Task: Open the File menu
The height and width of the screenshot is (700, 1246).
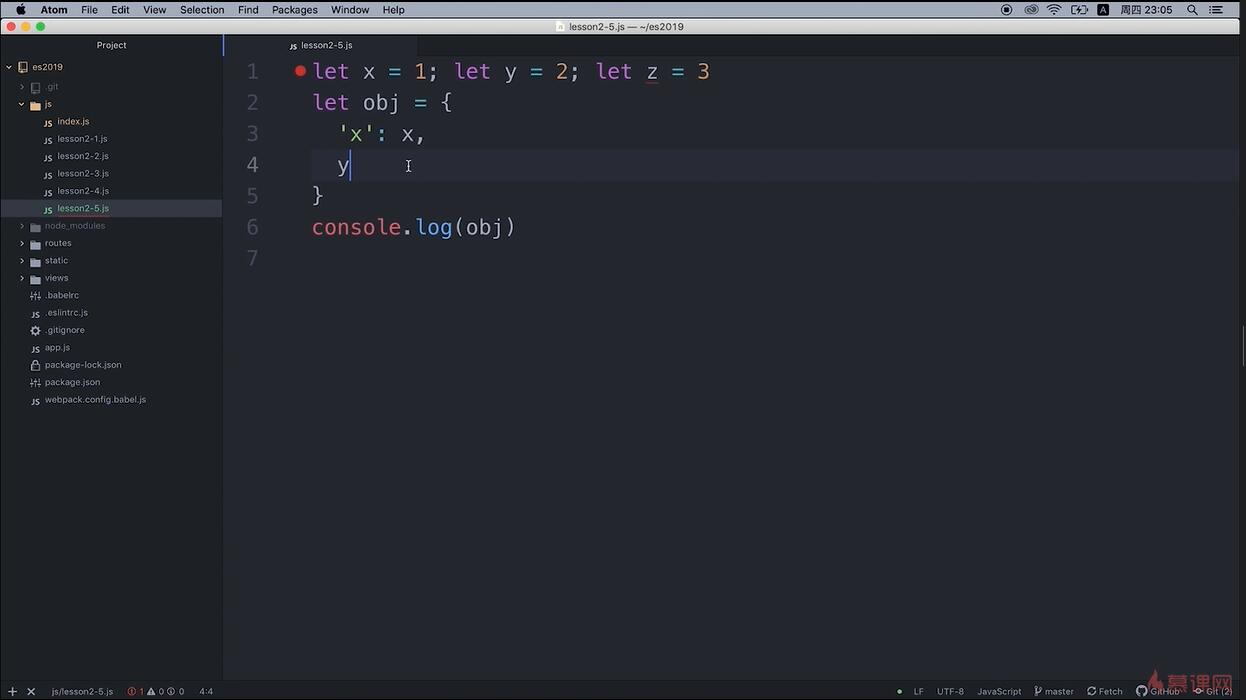Action: click(x=89, y=10)
